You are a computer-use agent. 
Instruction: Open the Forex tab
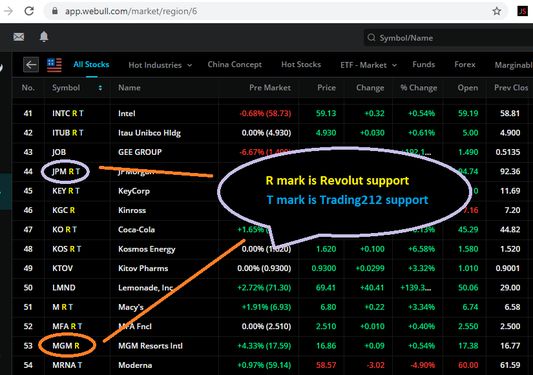click(465, 65)
